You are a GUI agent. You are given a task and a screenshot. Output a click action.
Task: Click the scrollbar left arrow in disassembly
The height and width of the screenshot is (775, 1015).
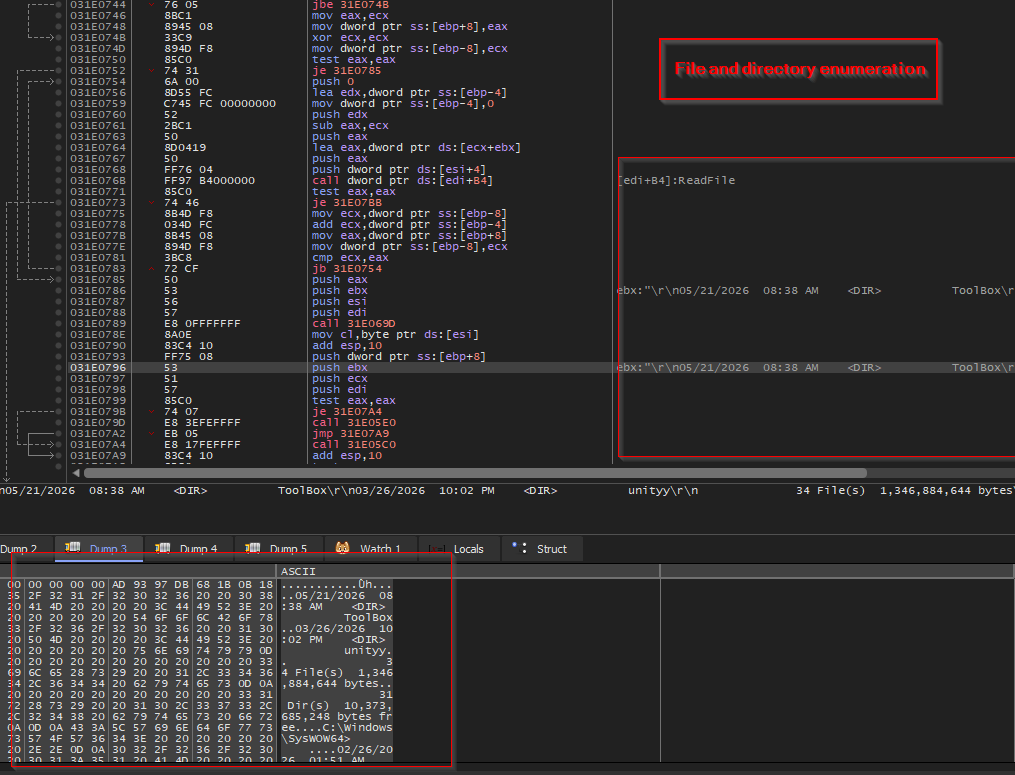click(76, 473)
